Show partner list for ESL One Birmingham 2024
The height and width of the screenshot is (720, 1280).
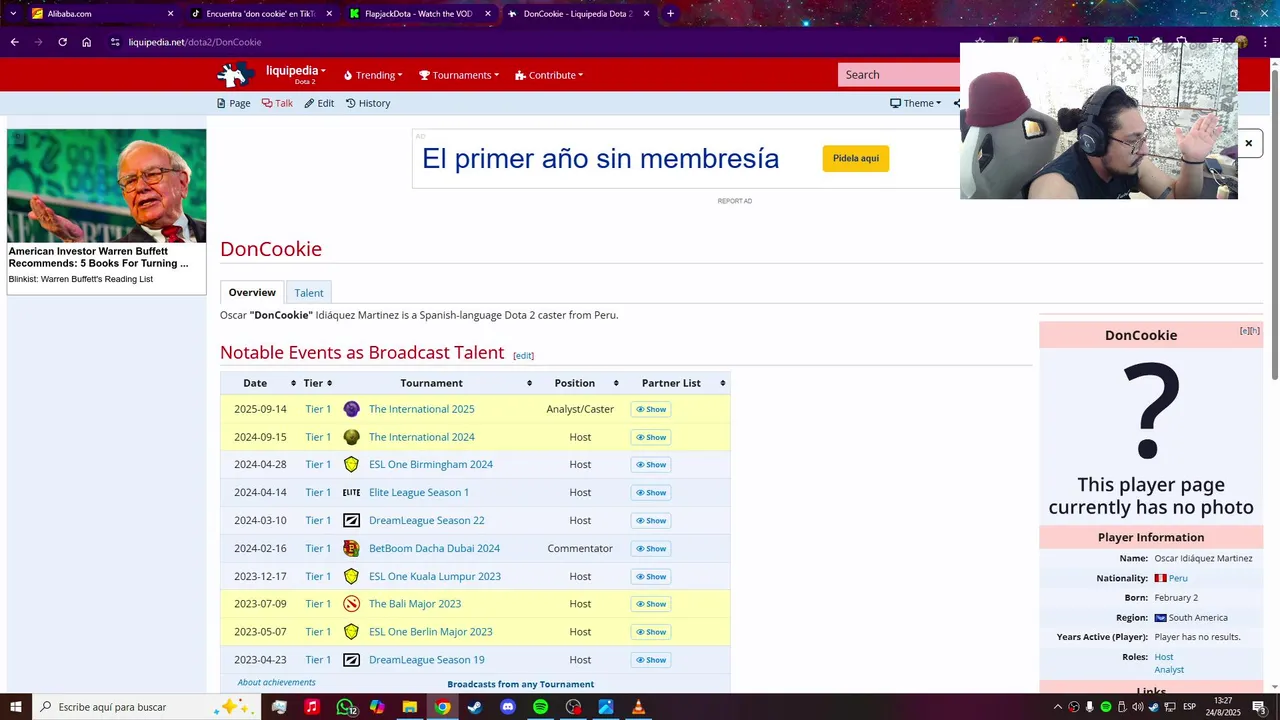point(651,465)
